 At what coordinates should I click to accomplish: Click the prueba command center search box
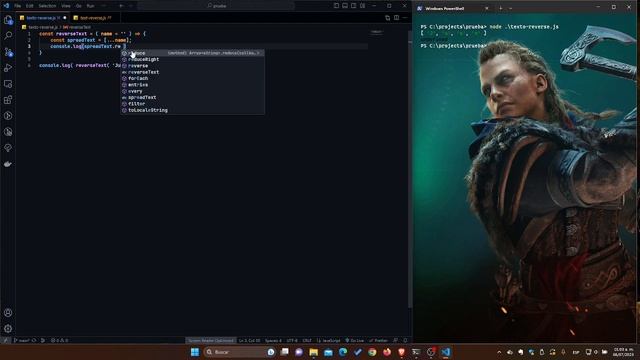216,6
